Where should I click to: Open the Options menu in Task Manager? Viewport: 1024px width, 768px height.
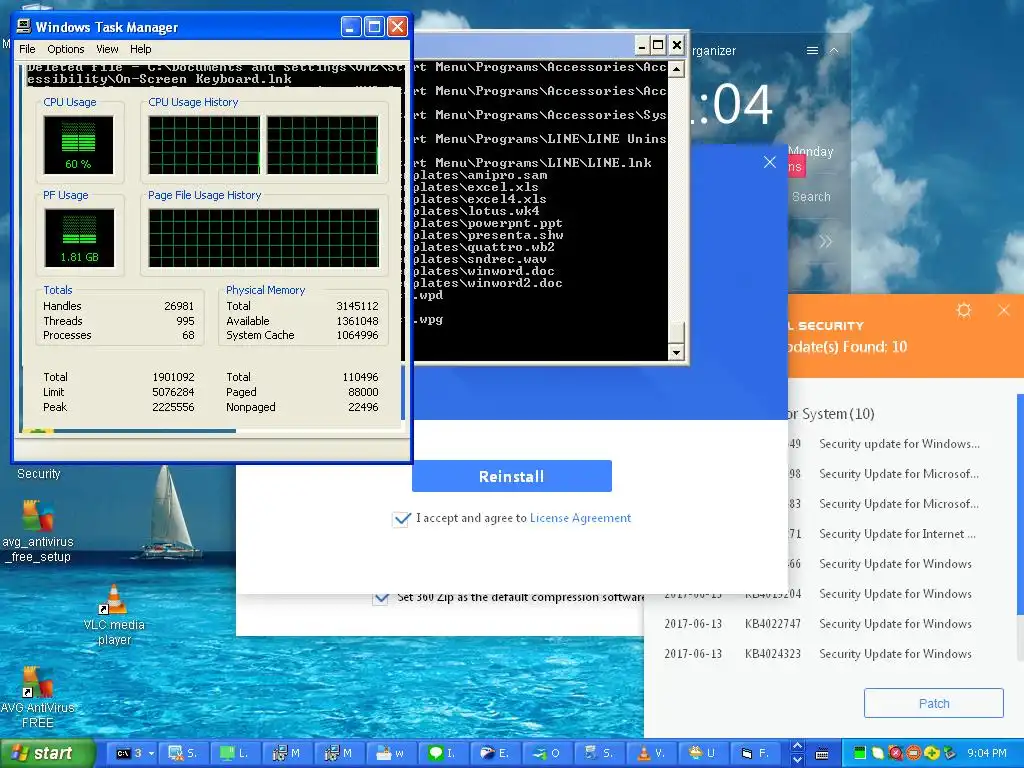65,49
